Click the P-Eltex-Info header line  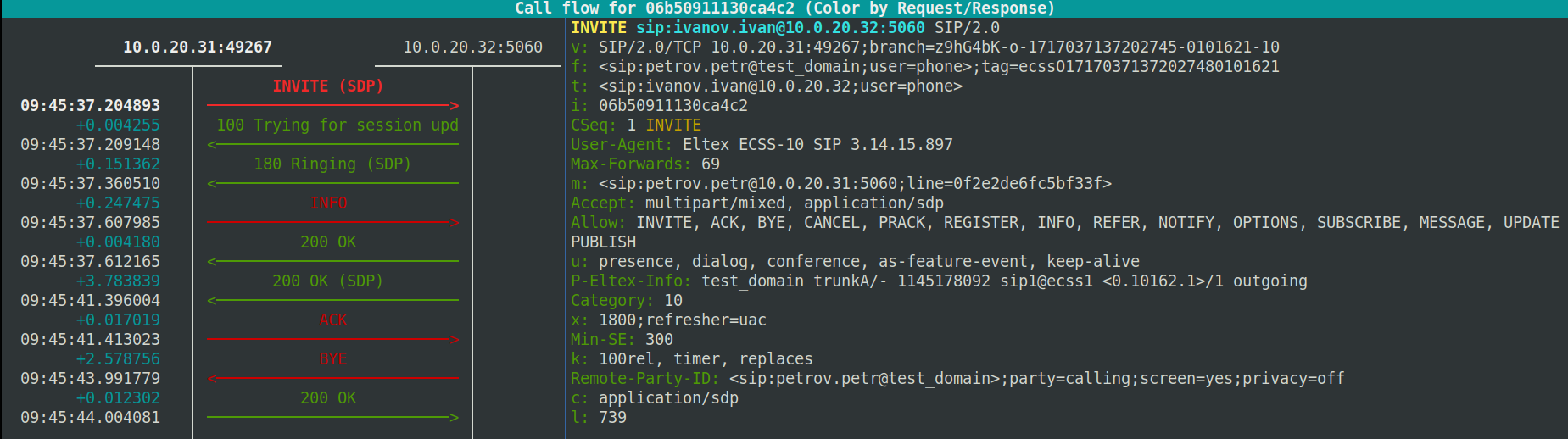click(938, 281)
